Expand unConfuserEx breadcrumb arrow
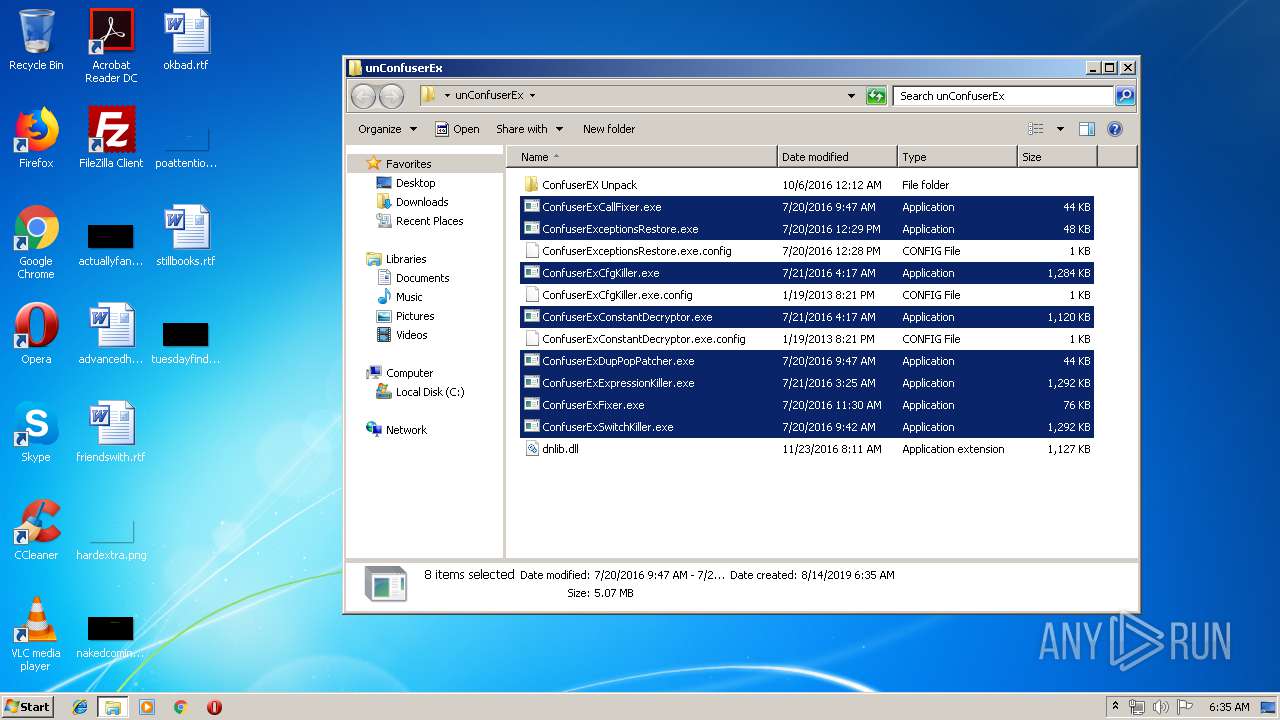The image size is (1280, 720). 532,96
